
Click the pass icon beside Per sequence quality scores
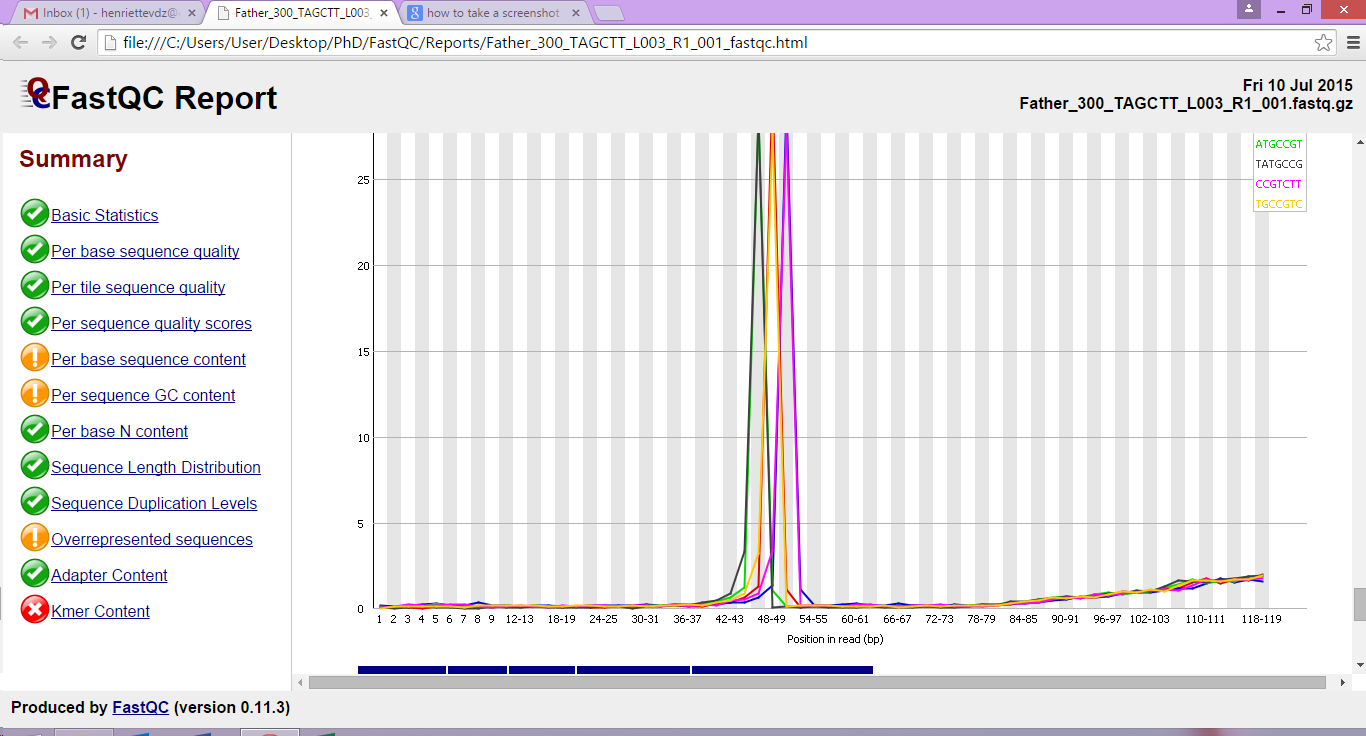(34, 322)
